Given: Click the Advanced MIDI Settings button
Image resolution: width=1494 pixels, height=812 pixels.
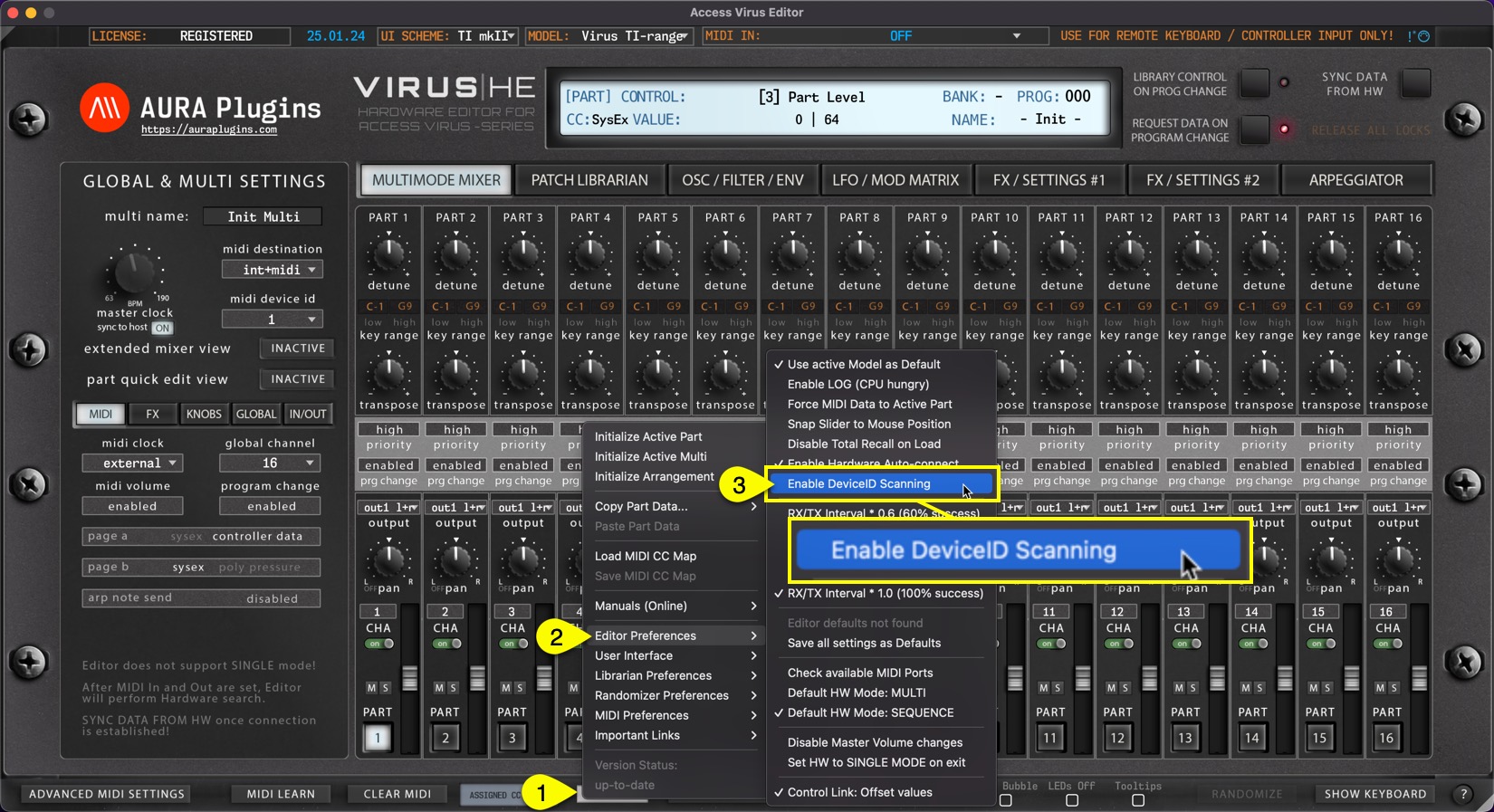Looking at the screenshot, I should (107, 794).
